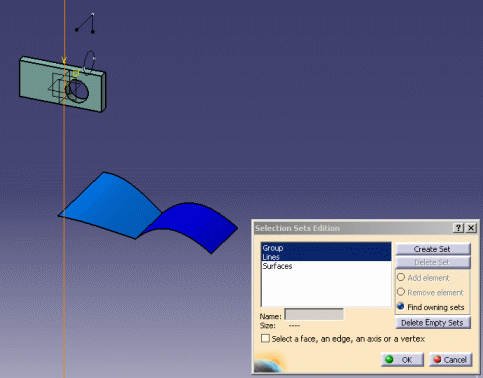
Task: Close the Selection Sets Edition dialog
Action: point(471,228)
